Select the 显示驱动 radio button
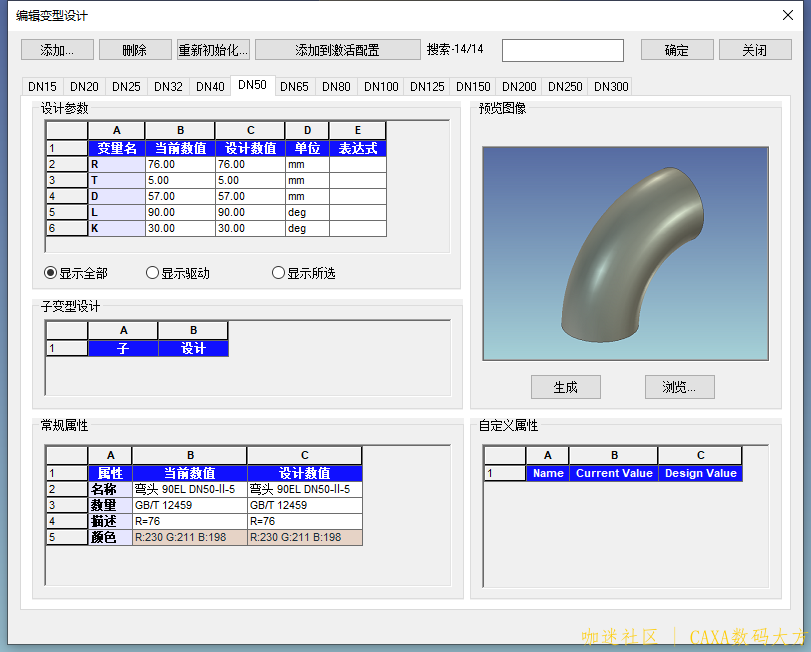 177,273
